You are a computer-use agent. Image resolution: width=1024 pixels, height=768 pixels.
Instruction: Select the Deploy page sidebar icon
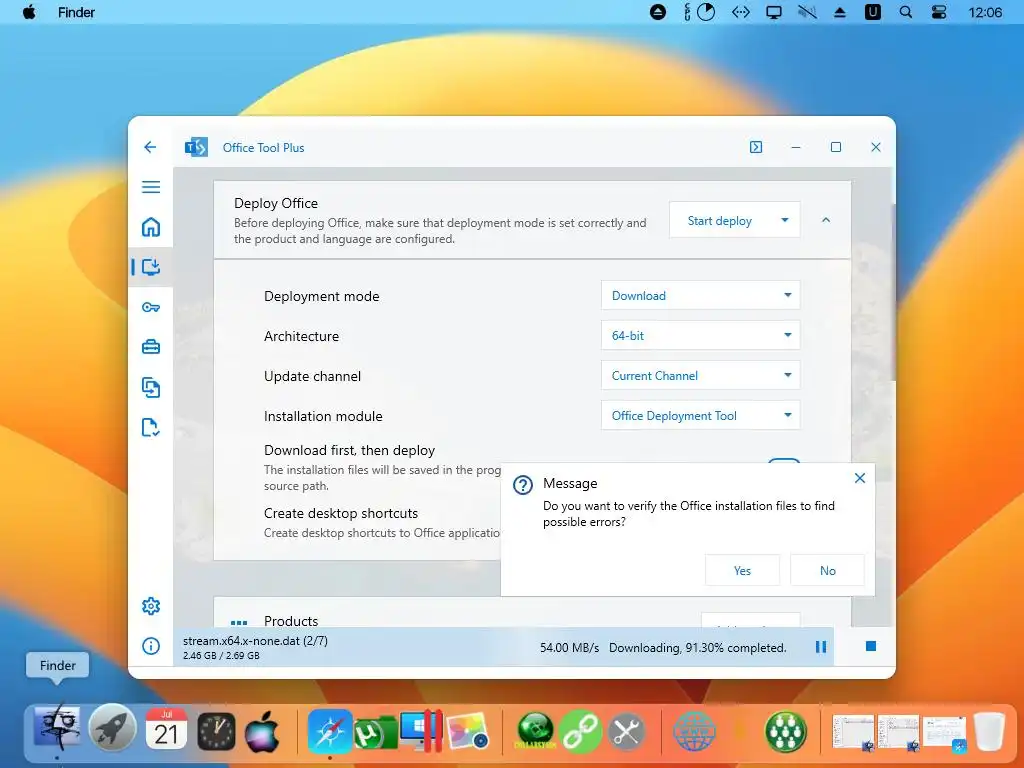(151, 267)
